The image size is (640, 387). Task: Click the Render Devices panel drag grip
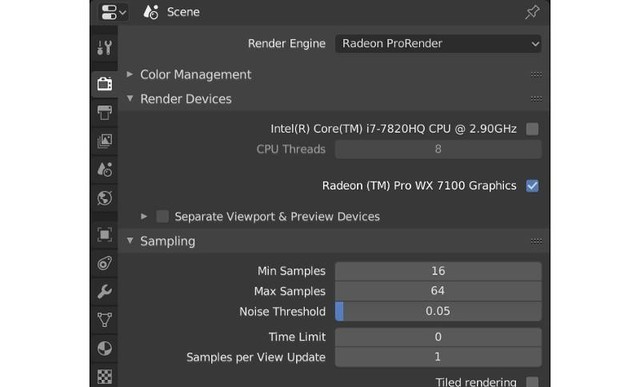point(536,99)
